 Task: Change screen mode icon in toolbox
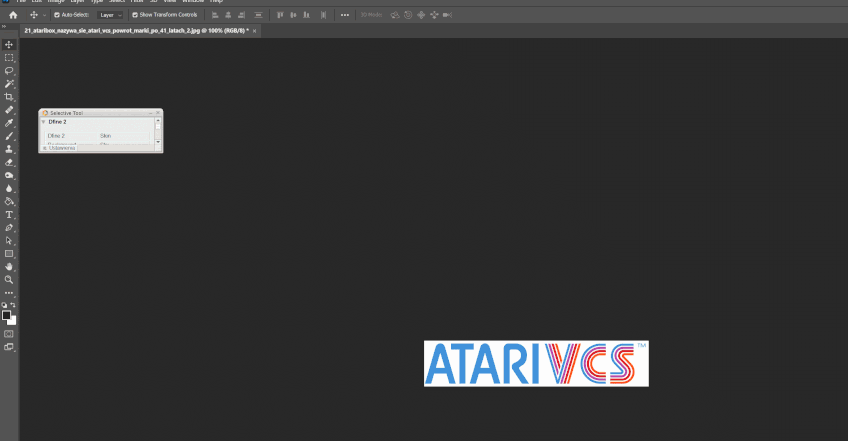click(x=9, y=347)
